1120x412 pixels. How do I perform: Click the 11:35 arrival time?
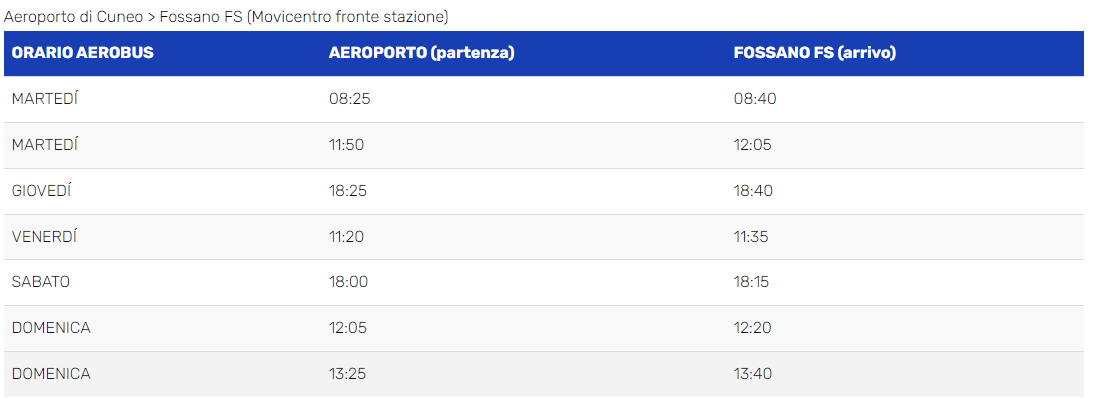752,237
